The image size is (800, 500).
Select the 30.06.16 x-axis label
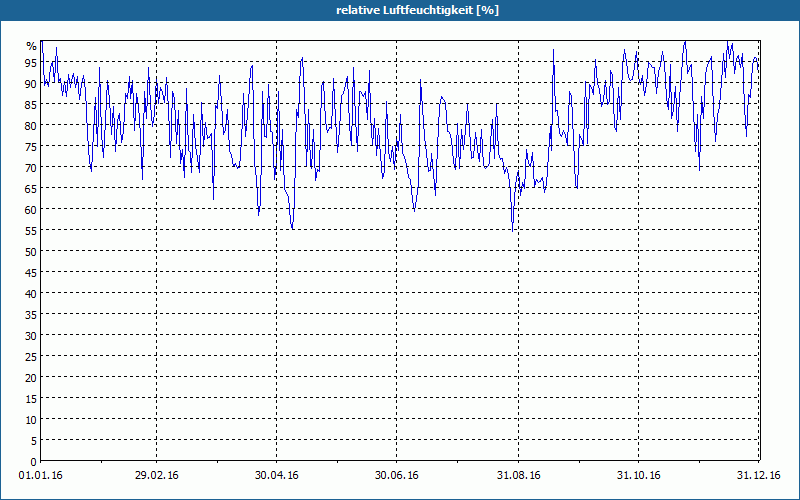click(396, 476)
